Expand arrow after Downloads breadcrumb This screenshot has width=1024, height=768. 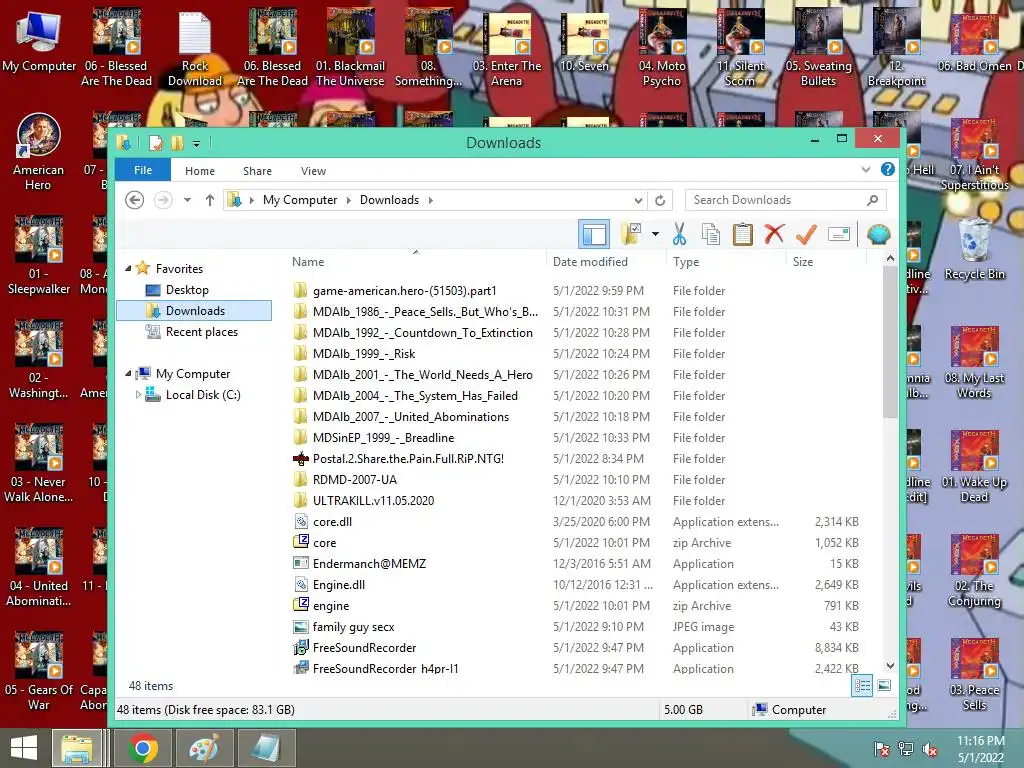(430, 200)
